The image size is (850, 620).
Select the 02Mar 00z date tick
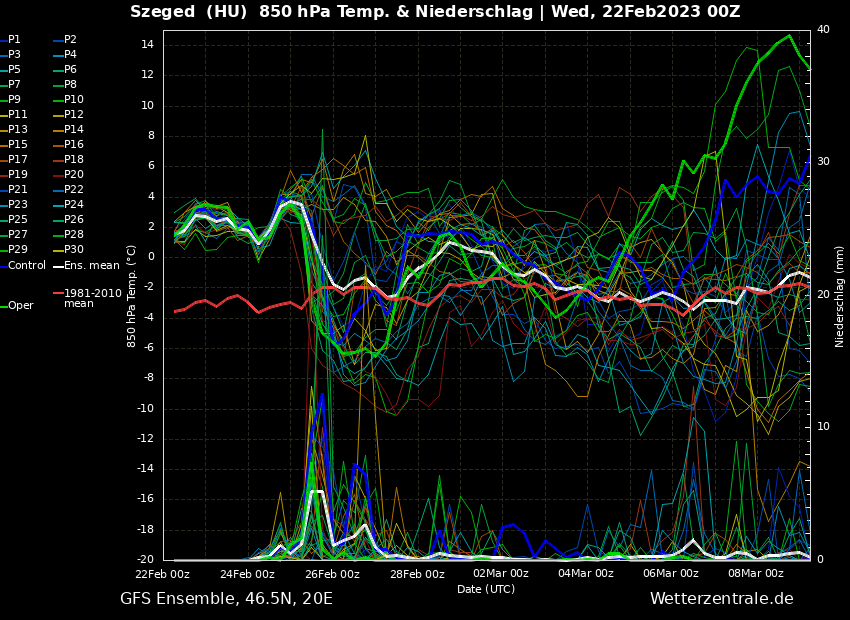(x=500, y=574)
